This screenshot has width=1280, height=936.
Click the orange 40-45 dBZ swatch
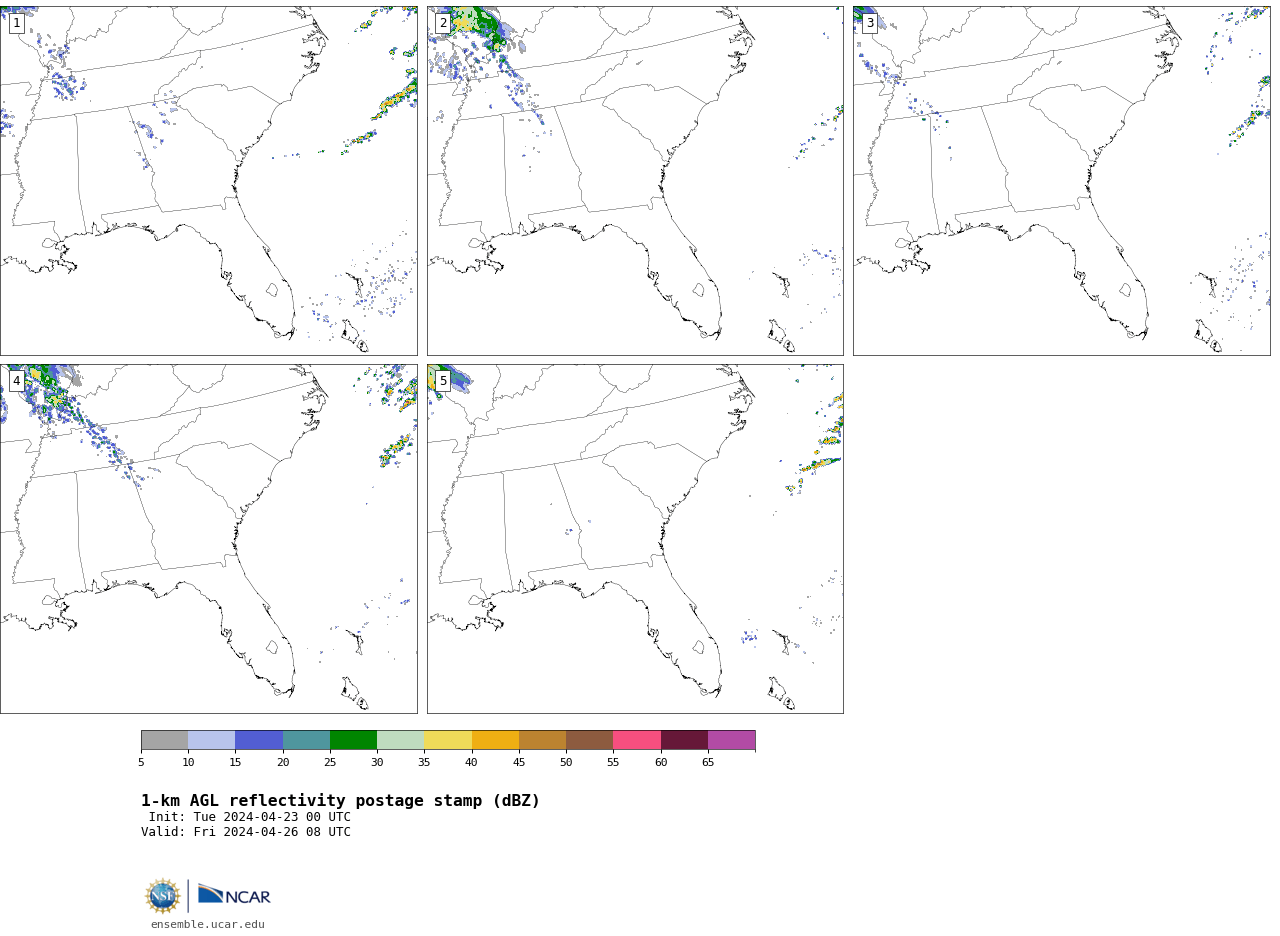(x=495, y=740)
